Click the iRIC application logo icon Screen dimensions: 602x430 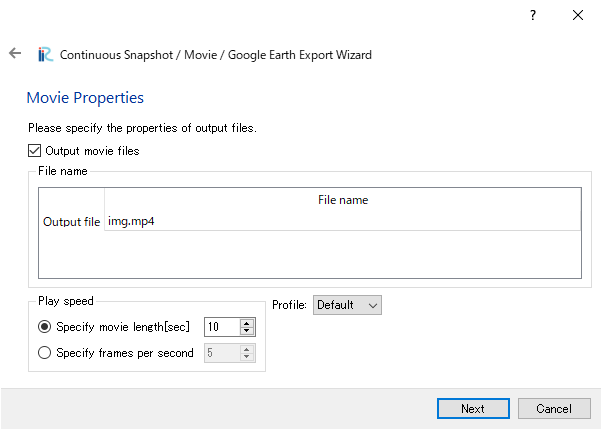(x=45, y=55)
